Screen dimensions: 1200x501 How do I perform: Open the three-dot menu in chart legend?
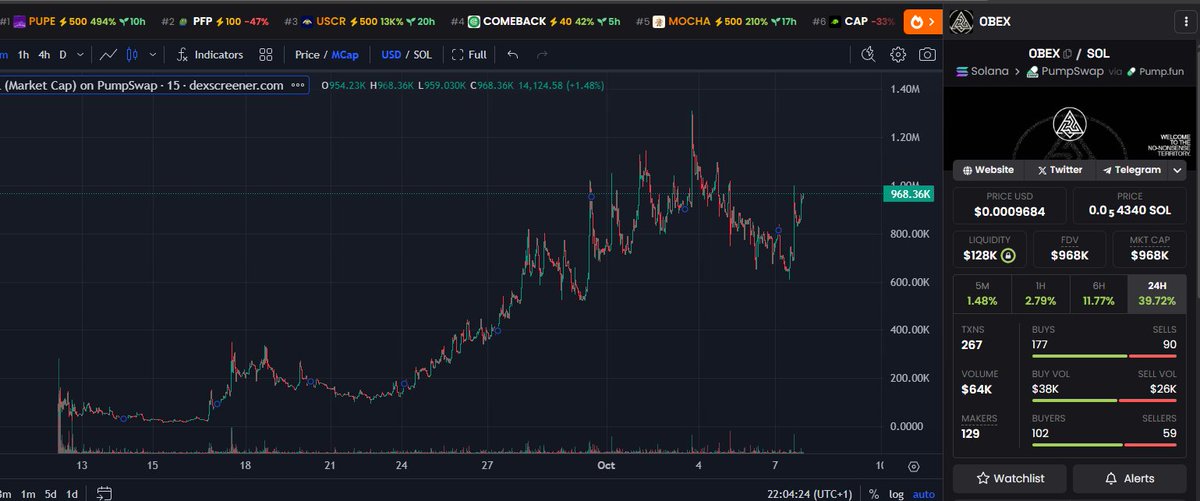point(298,85)
